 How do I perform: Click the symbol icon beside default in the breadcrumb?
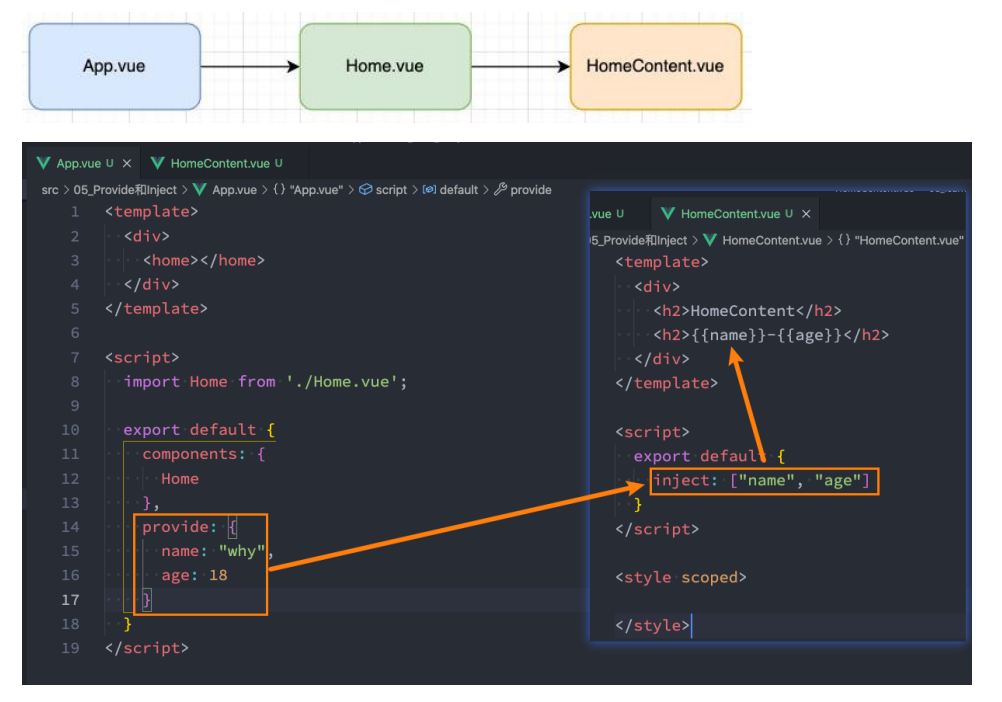coord(429,189)
